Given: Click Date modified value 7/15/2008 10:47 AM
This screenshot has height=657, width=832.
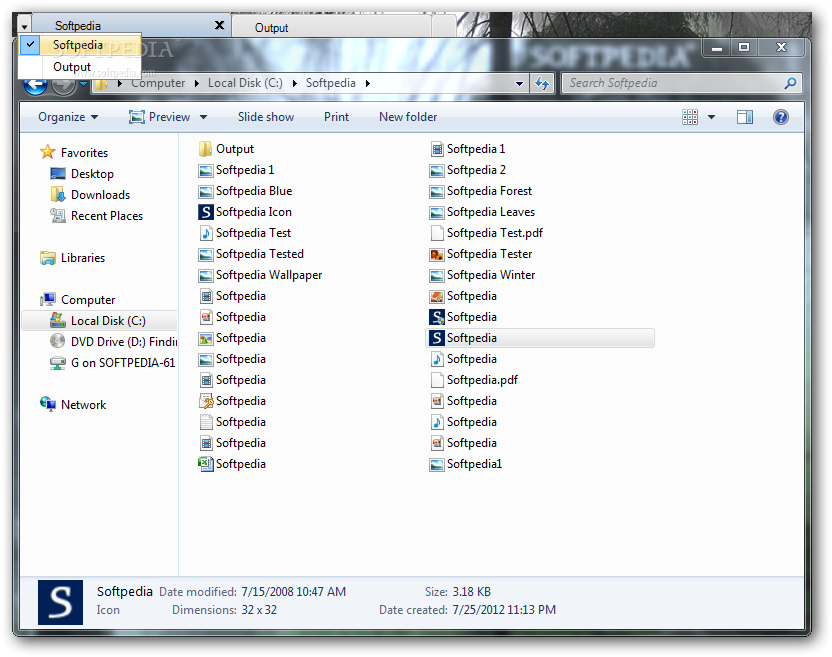Looking at the screenshot, I should 293,592.
